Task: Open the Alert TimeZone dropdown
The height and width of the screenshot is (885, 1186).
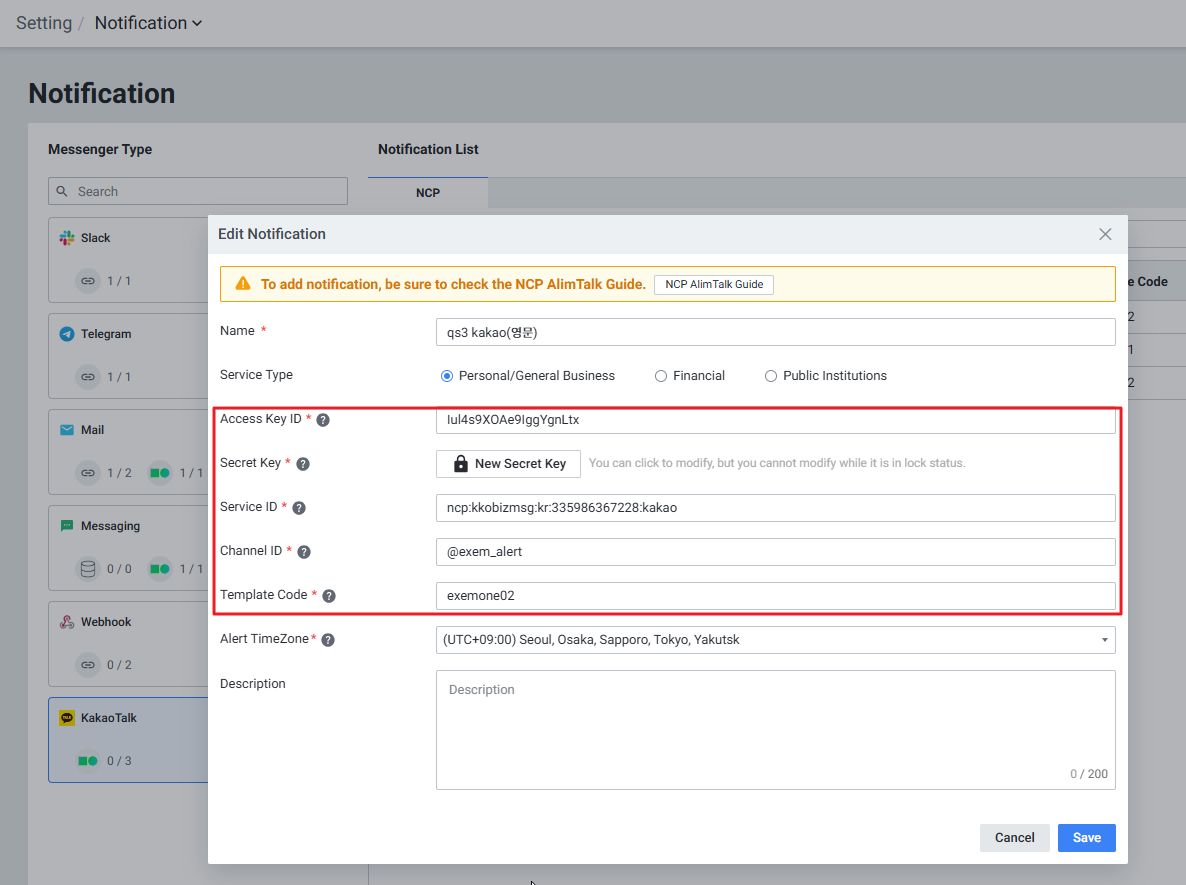Action: click(775, 640)
